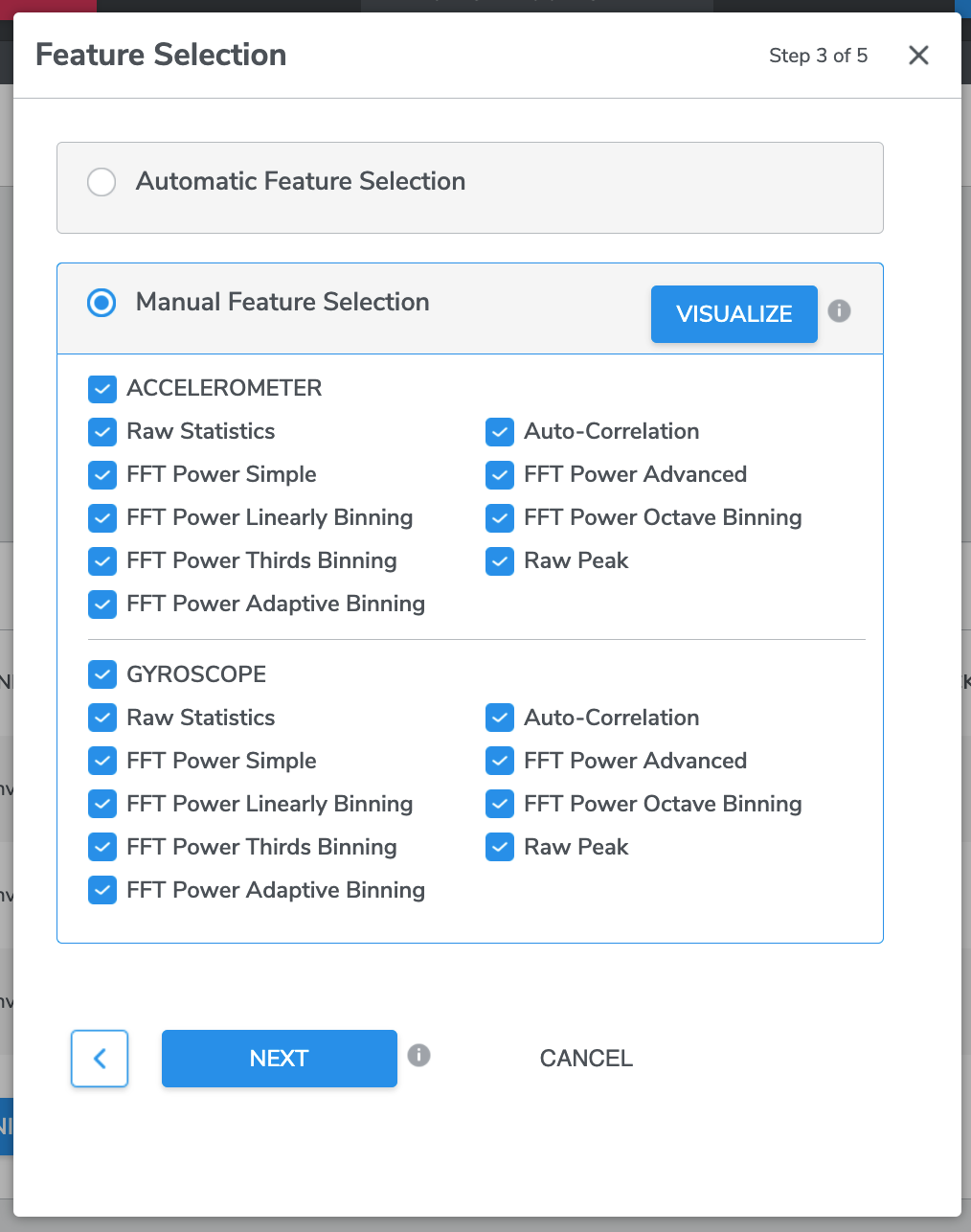Go back using the left chevron button

point(100,1059)
